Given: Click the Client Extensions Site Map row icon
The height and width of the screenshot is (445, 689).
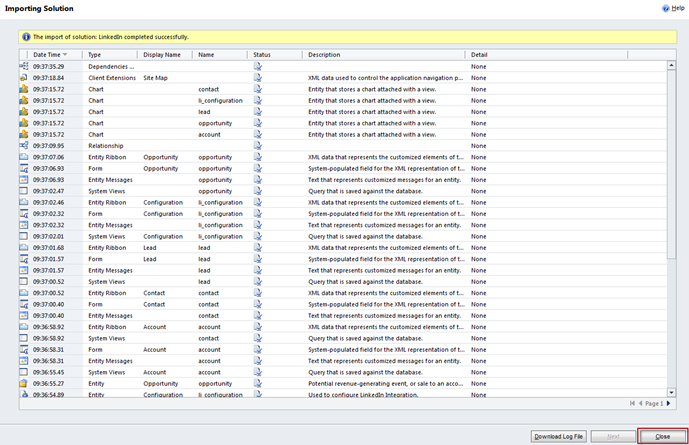Looking at the screenshot, I should point(24,78).
